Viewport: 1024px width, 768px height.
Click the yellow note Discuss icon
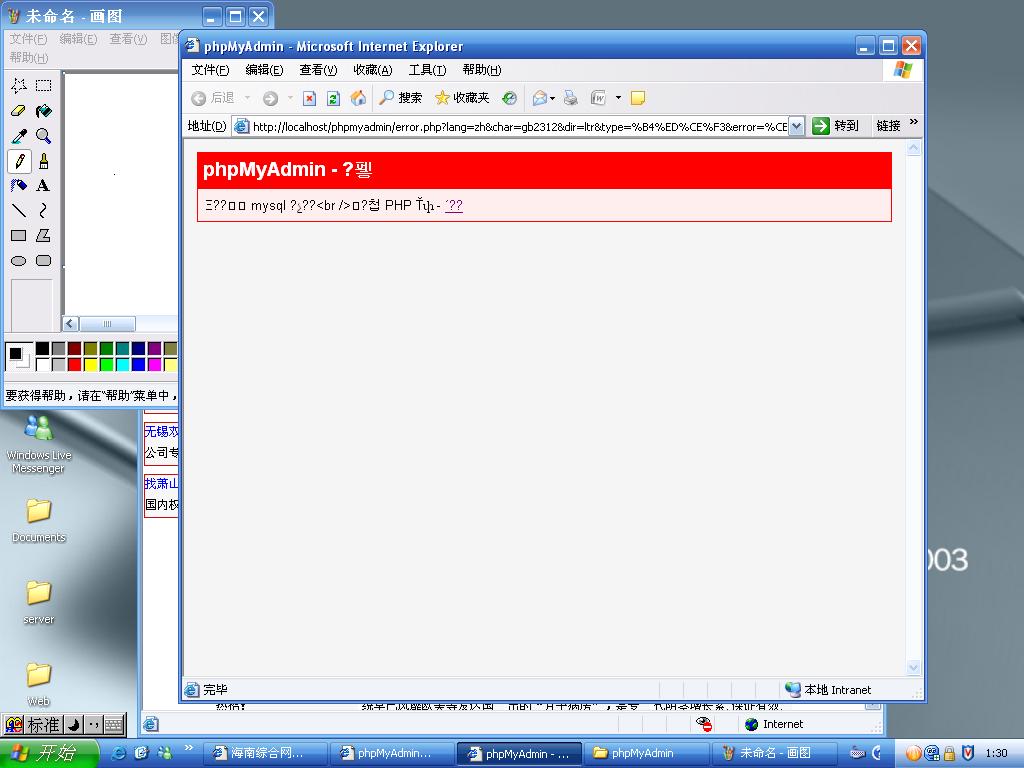point(638,98)
